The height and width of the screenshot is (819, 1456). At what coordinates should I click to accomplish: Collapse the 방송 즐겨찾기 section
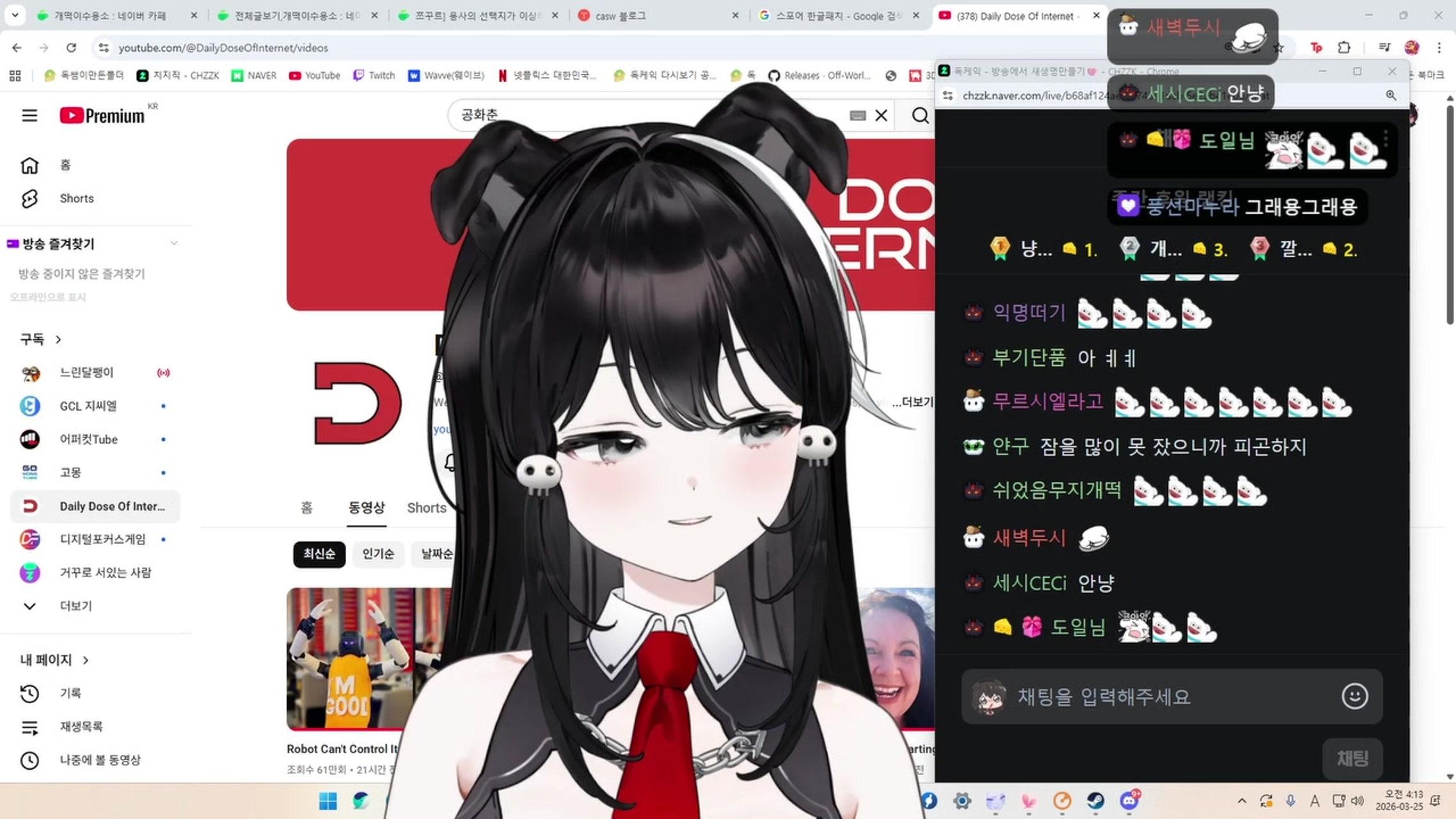(x=173, y=243)
